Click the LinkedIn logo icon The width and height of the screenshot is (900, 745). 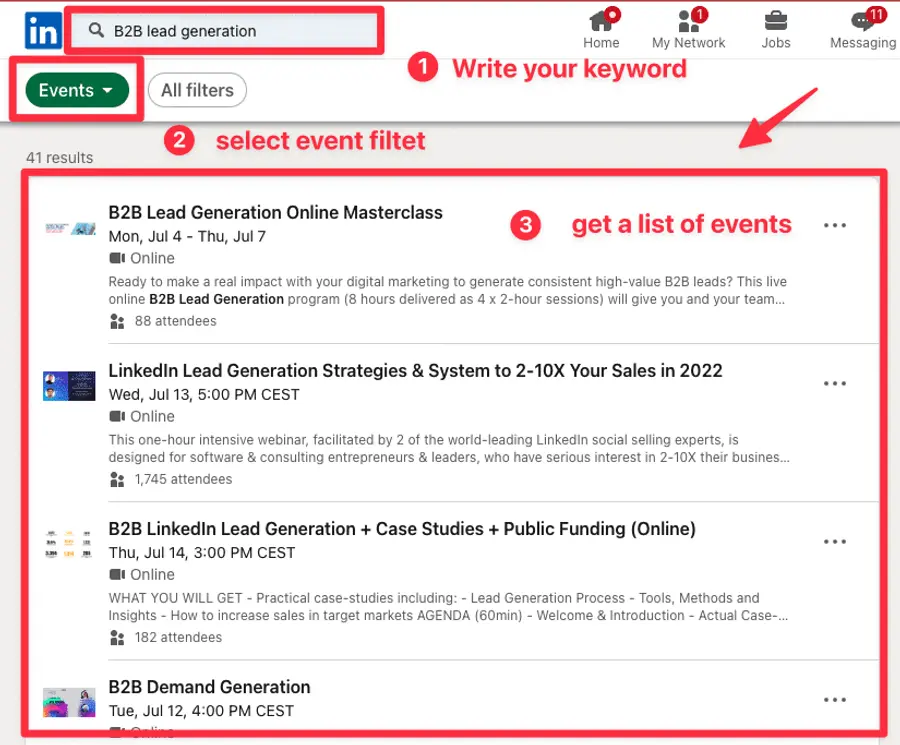tap(42, 30)
